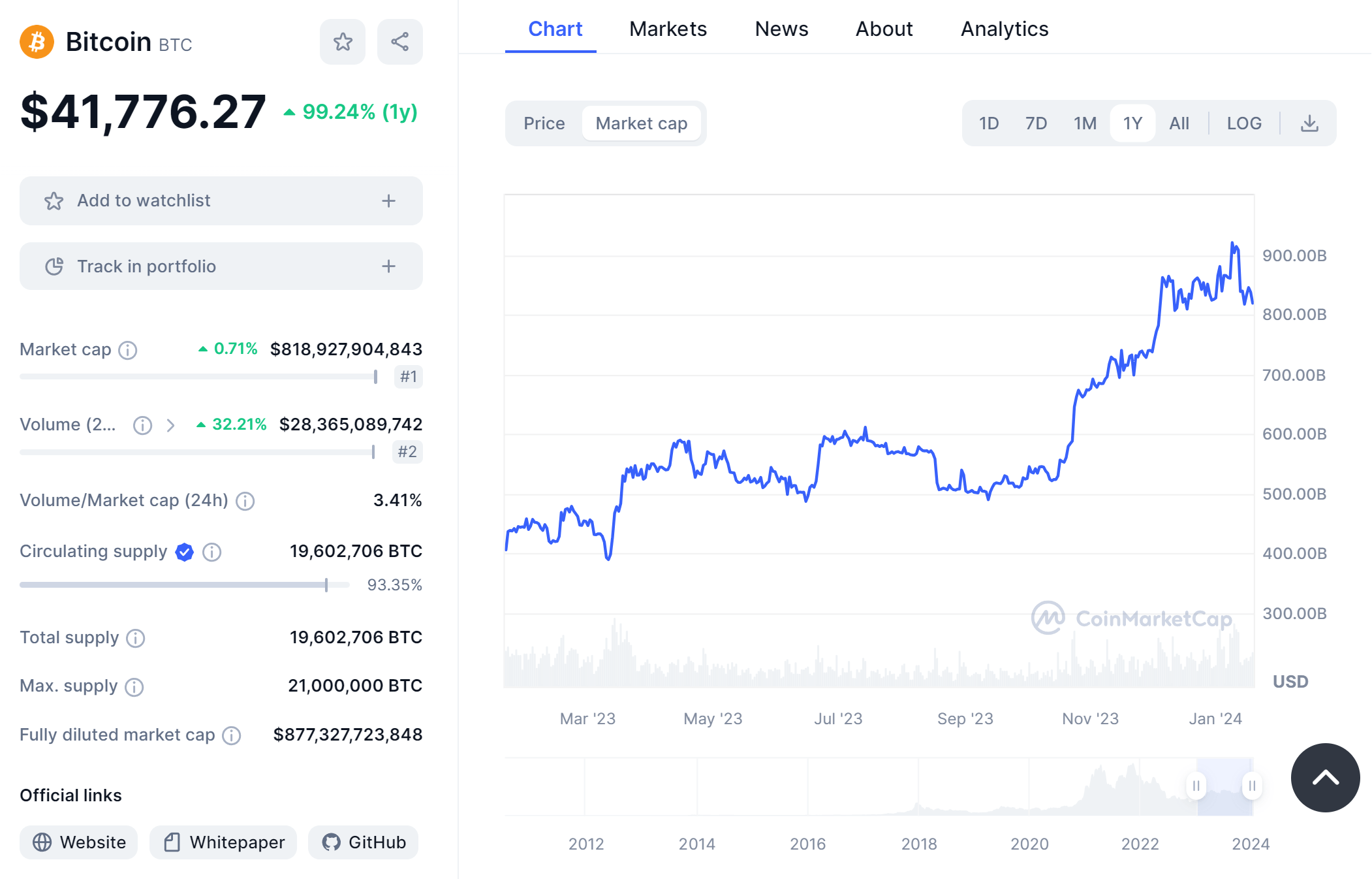Open the Market cap info tooltip icon
The width and height of the screenshot is (1372, 879).
tap(127, 351)
